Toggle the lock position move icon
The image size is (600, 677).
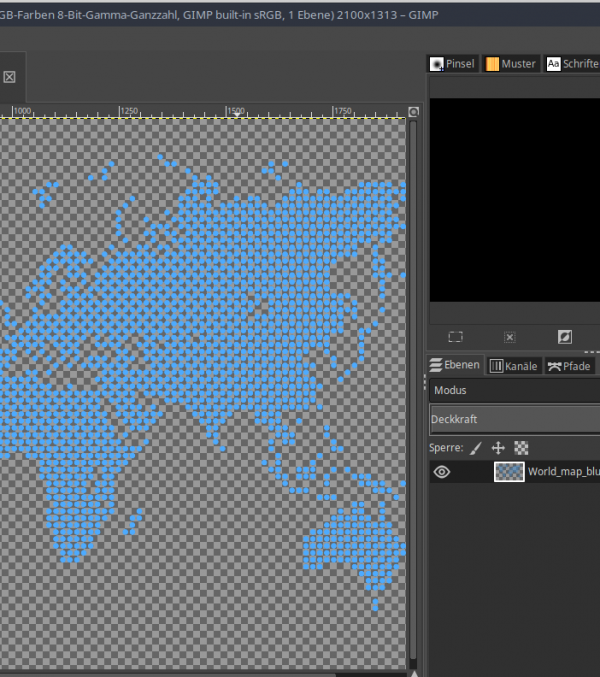coord(498,448)
